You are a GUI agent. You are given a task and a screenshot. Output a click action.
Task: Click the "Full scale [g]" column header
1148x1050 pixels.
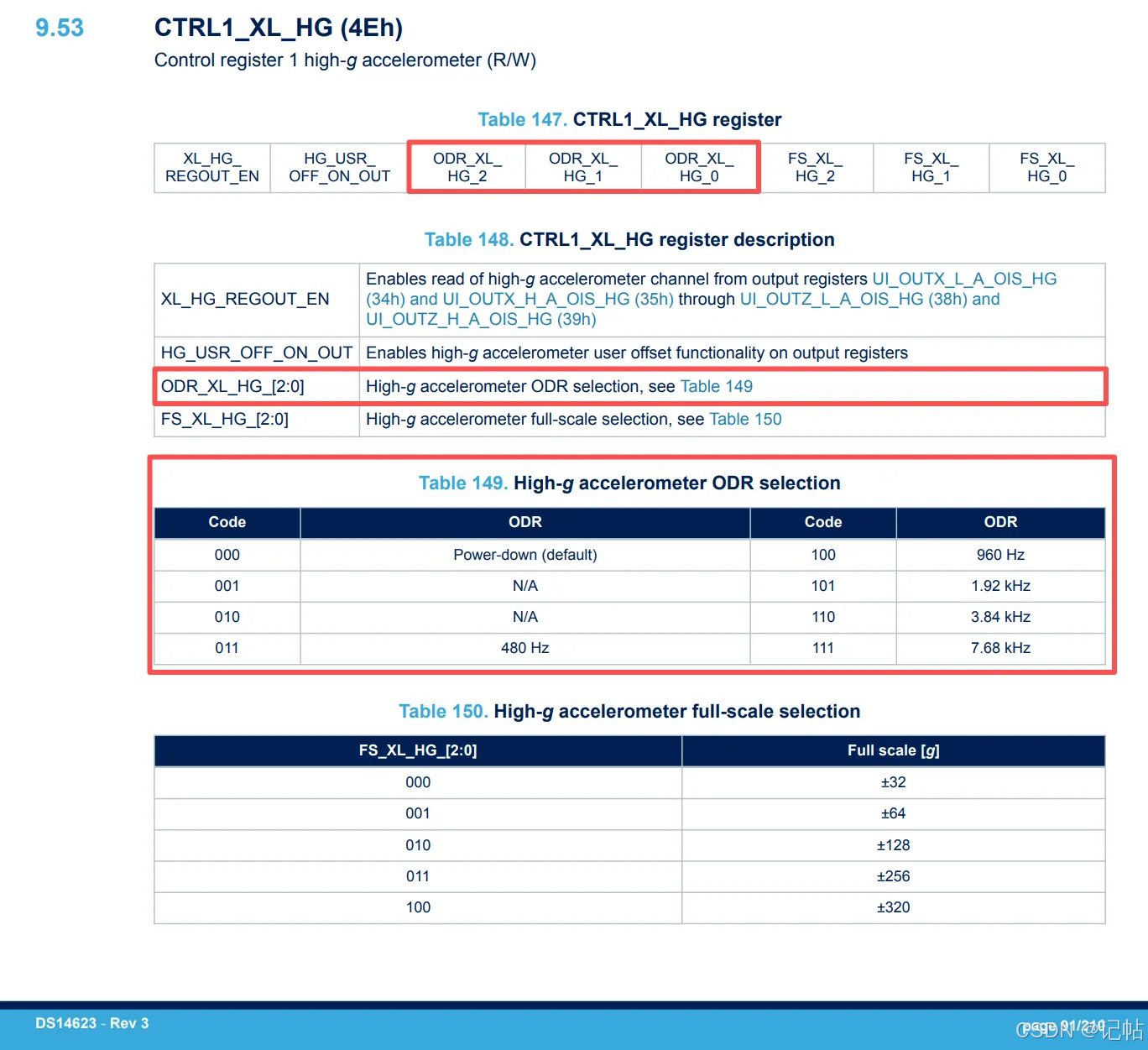coord(894,750)
